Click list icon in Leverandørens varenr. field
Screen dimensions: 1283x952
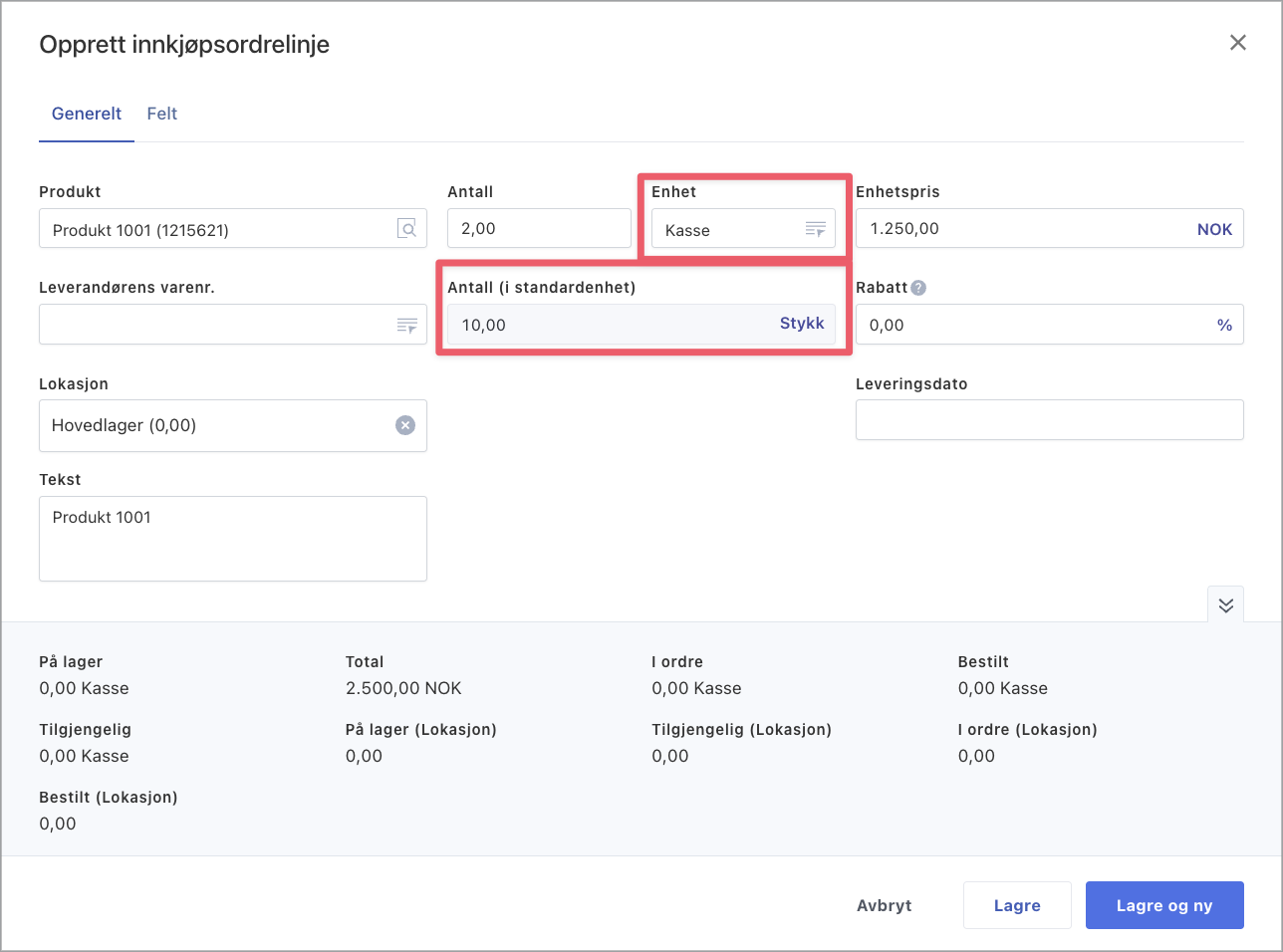(x=406, y=326)
